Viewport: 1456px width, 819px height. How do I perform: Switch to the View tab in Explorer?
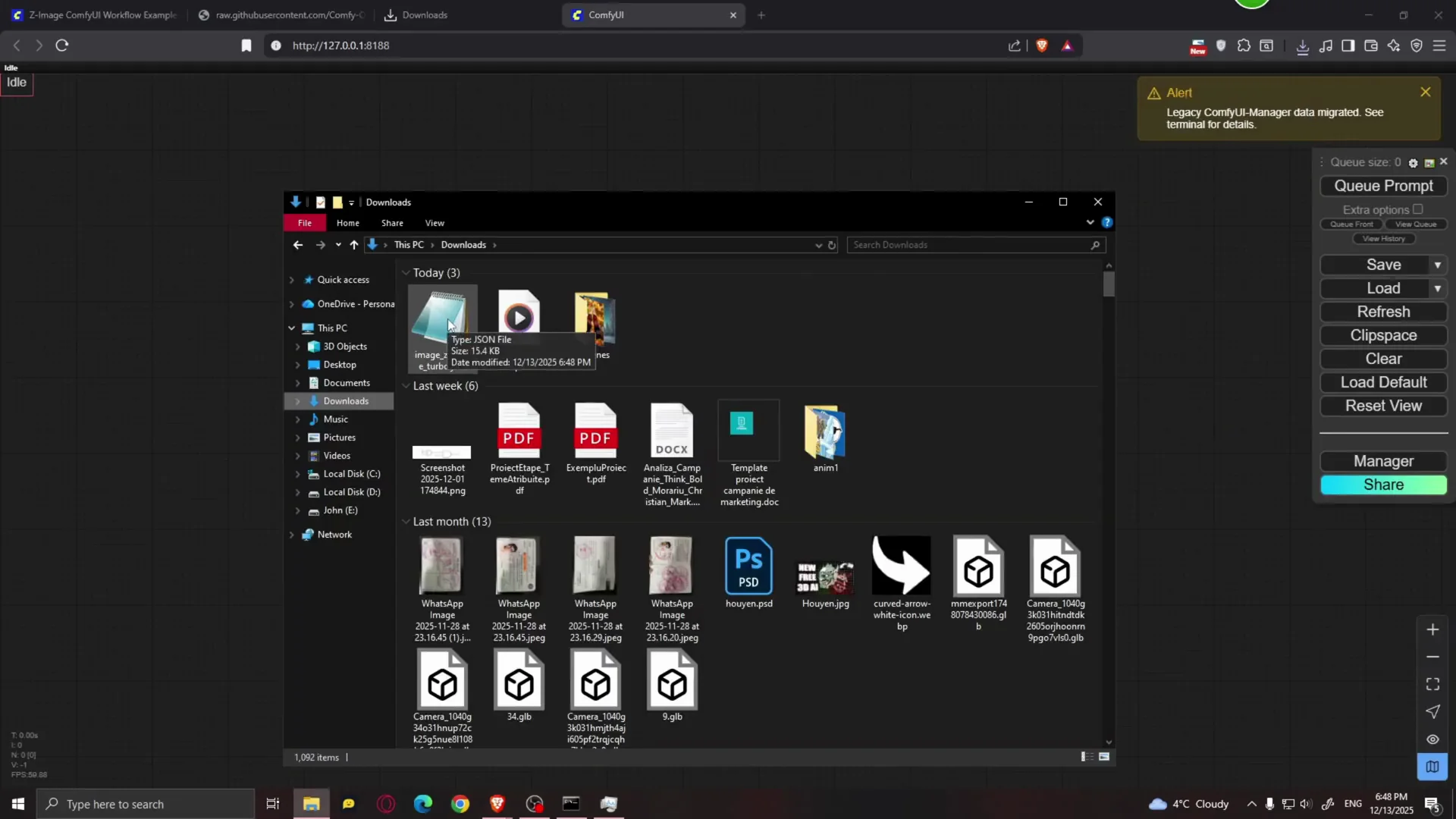pos(434,222)
